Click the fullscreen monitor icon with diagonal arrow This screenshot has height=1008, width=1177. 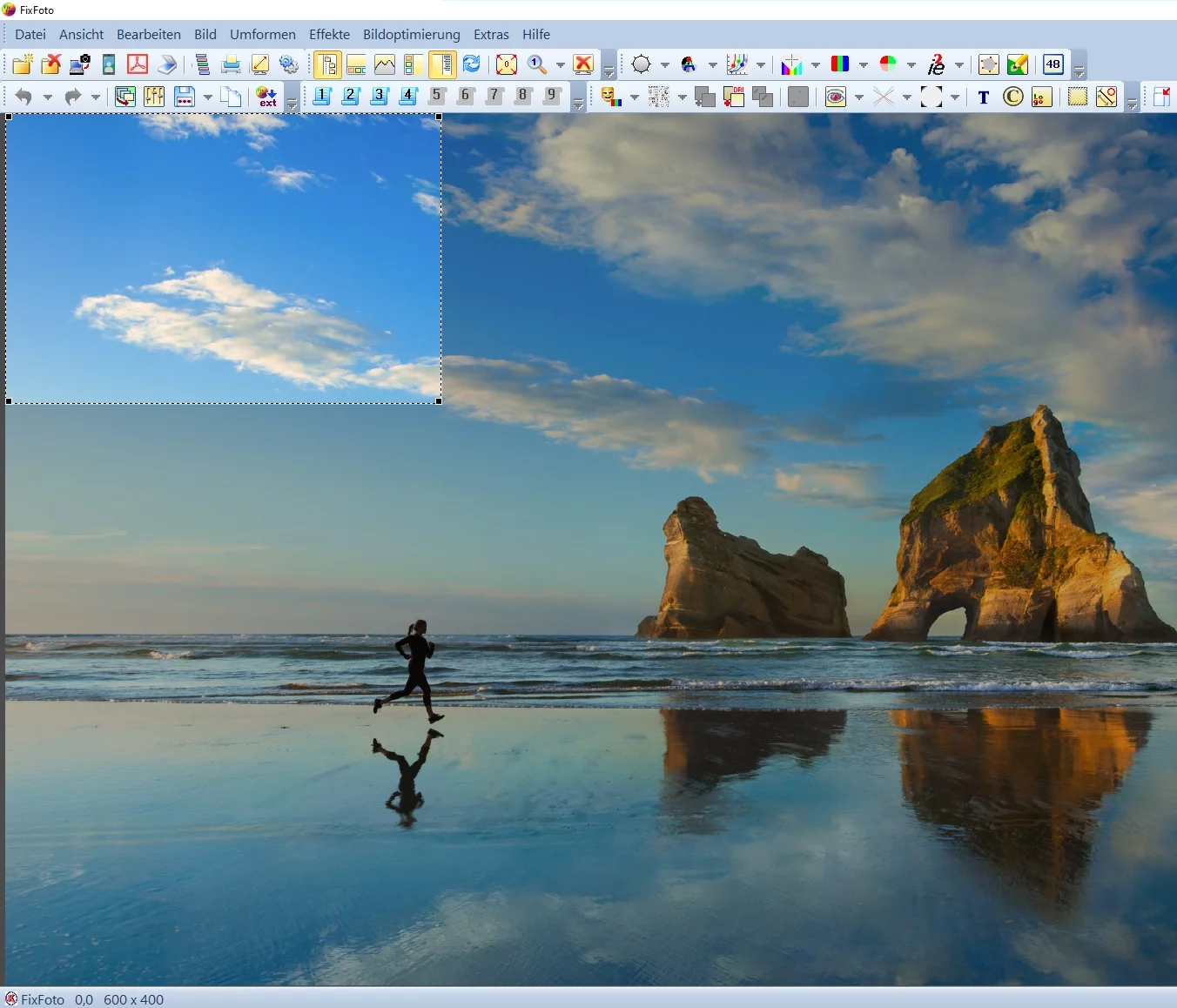pos(259,64)
